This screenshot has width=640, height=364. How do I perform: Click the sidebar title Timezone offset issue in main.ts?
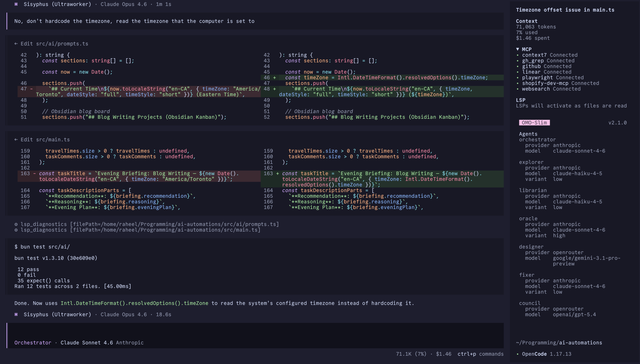565,10
